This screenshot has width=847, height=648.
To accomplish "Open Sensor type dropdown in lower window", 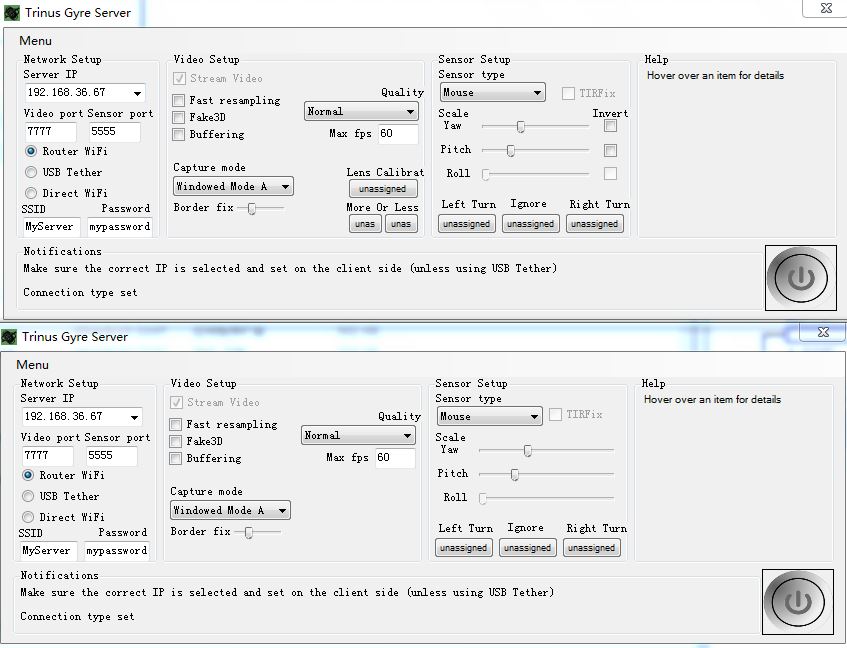I will pos(489,416).
